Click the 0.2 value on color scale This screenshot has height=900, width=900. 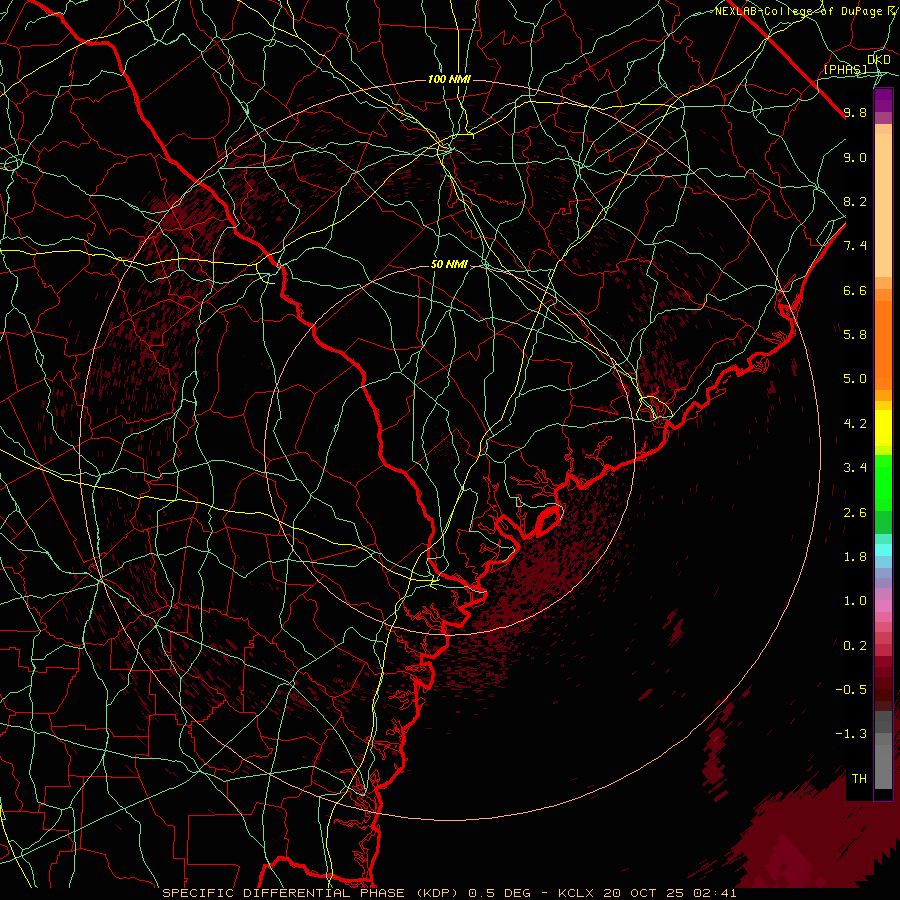[855, 646]
